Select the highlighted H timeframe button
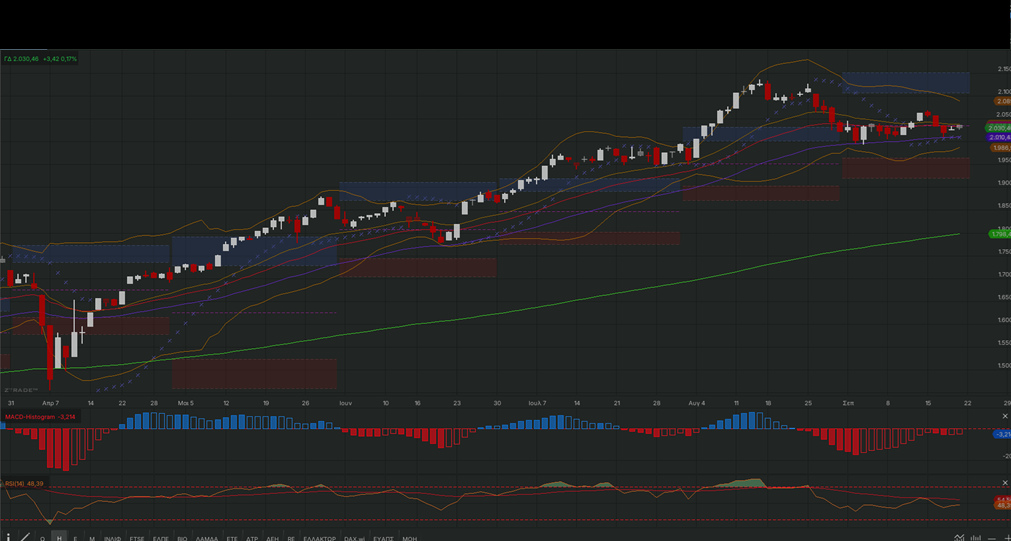Screen dimensions: 1011x541 pyautogui.click(x=59, y=538)
